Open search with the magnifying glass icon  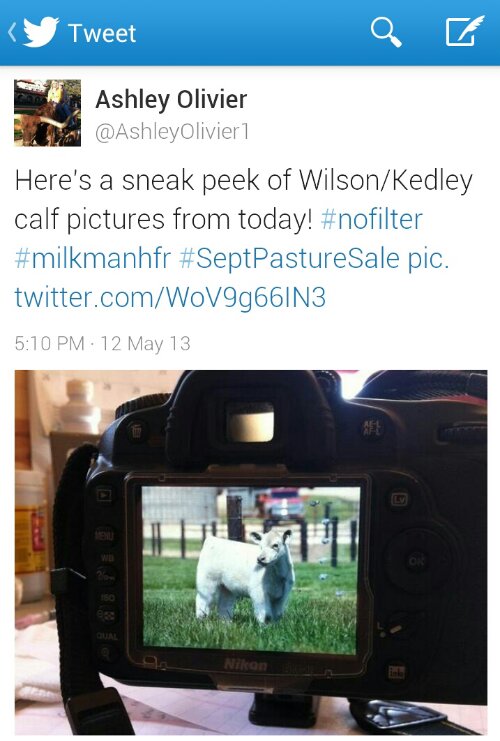pyautogui.click(x=386, y=32)
